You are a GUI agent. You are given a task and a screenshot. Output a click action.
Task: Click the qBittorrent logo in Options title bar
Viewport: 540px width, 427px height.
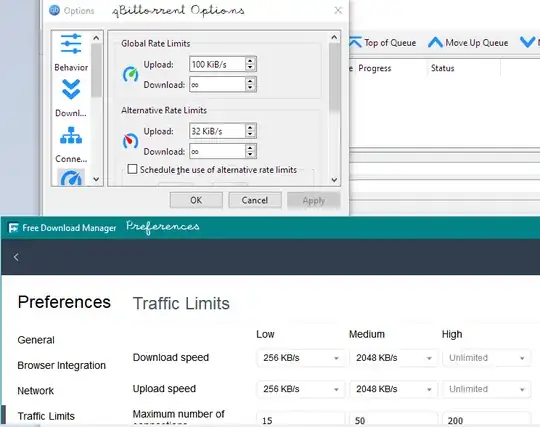coord(54,10)
